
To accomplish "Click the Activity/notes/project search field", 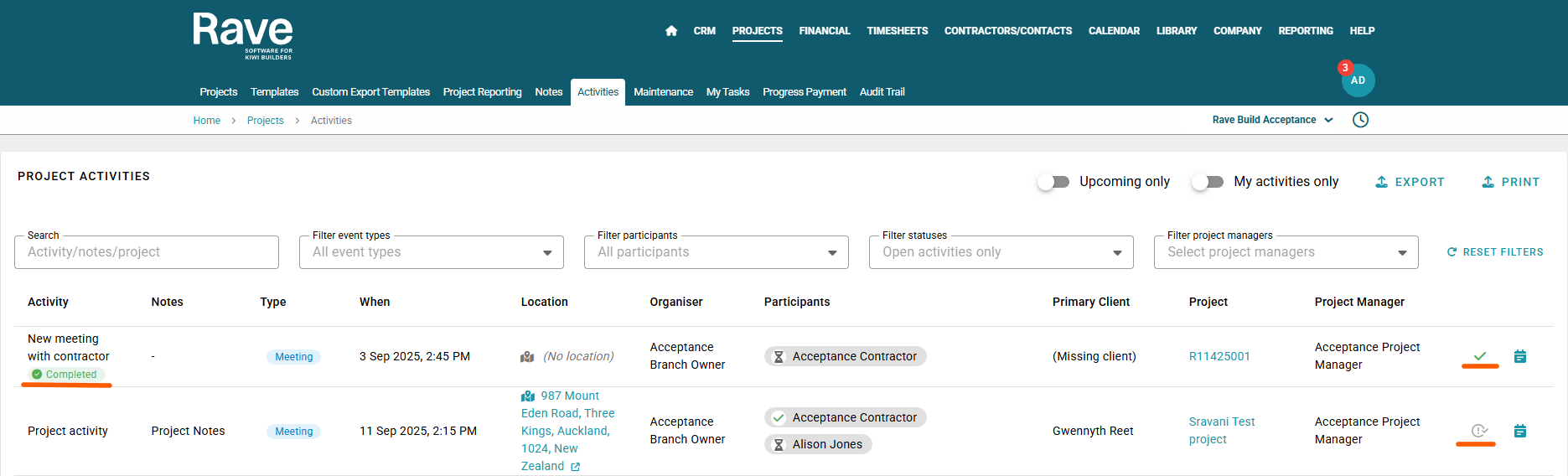I will [x=147, y=252].
